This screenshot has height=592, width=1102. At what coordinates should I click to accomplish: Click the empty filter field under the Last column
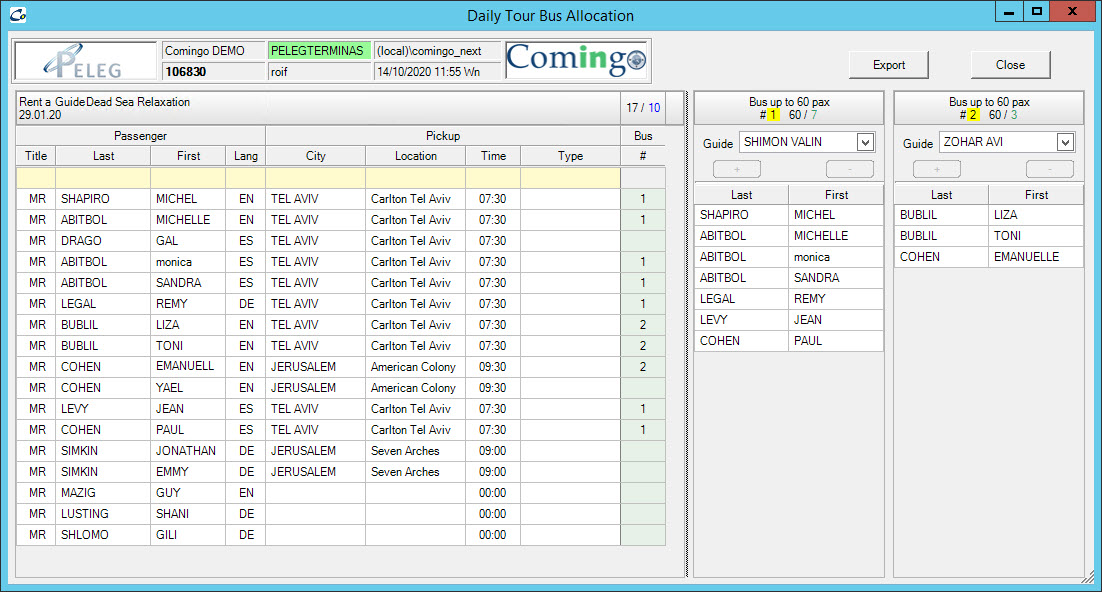click(103, 177)
